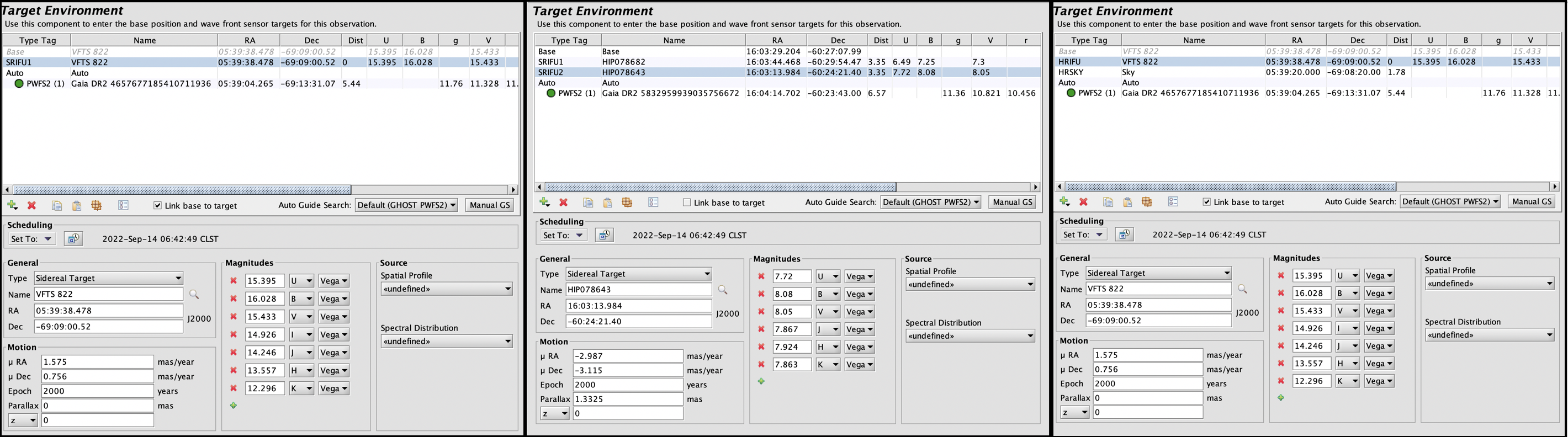The image size is (1568, 437).
Task: Click the Epoch field in right panel Motion
Action: [x=1147, y=383]
